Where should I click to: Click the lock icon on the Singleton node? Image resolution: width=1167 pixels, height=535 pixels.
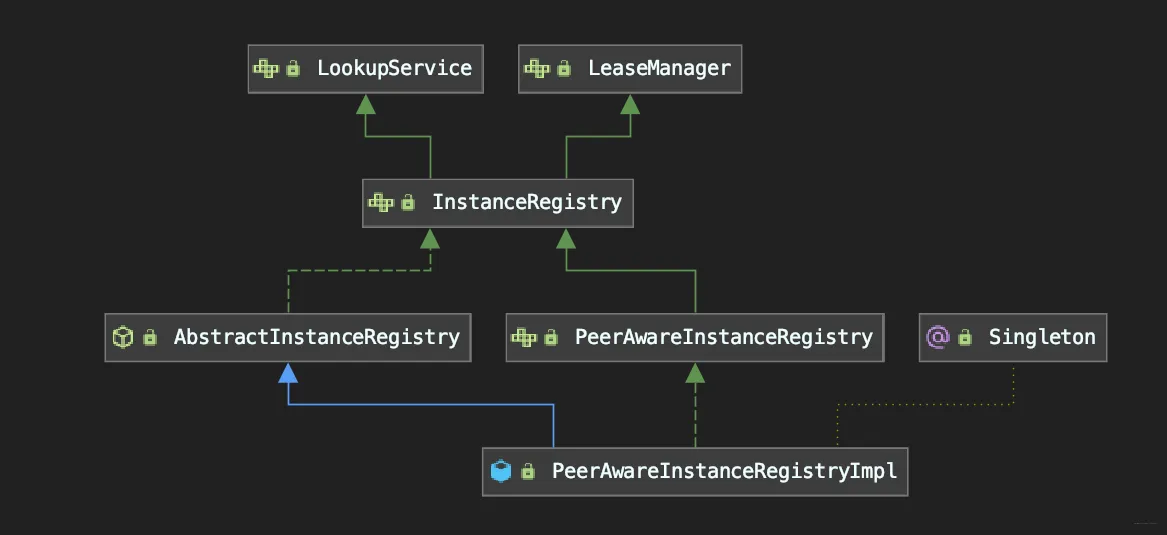(965, 338)
